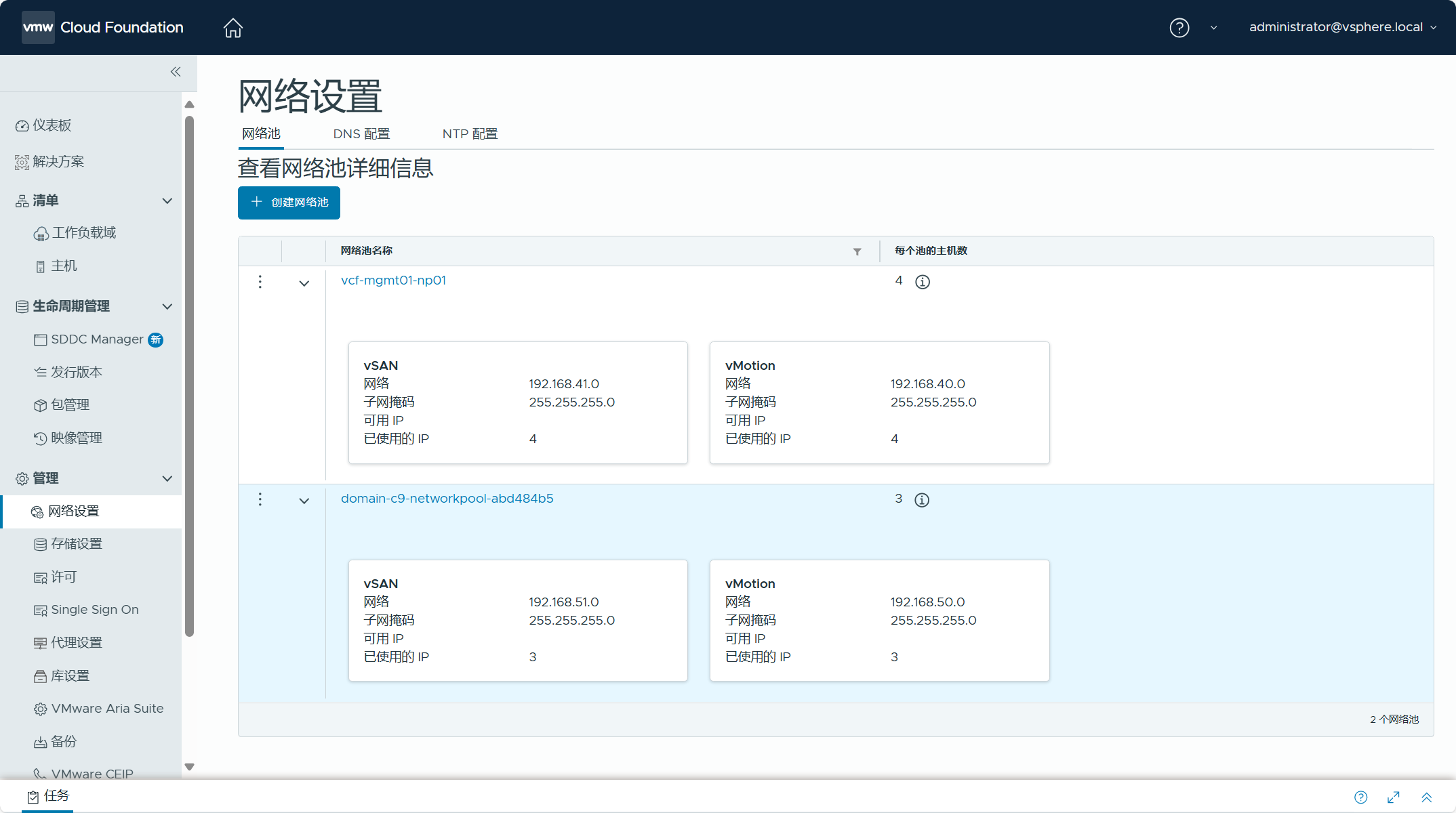Click the 网络池名称 column header

(x=367, y=251)
